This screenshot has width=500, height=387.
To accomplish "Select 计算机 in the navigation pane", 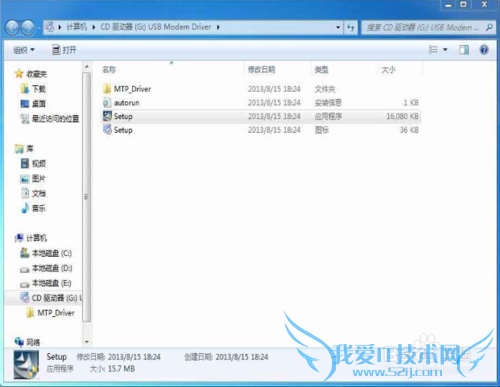I will (x=37, y=238).
